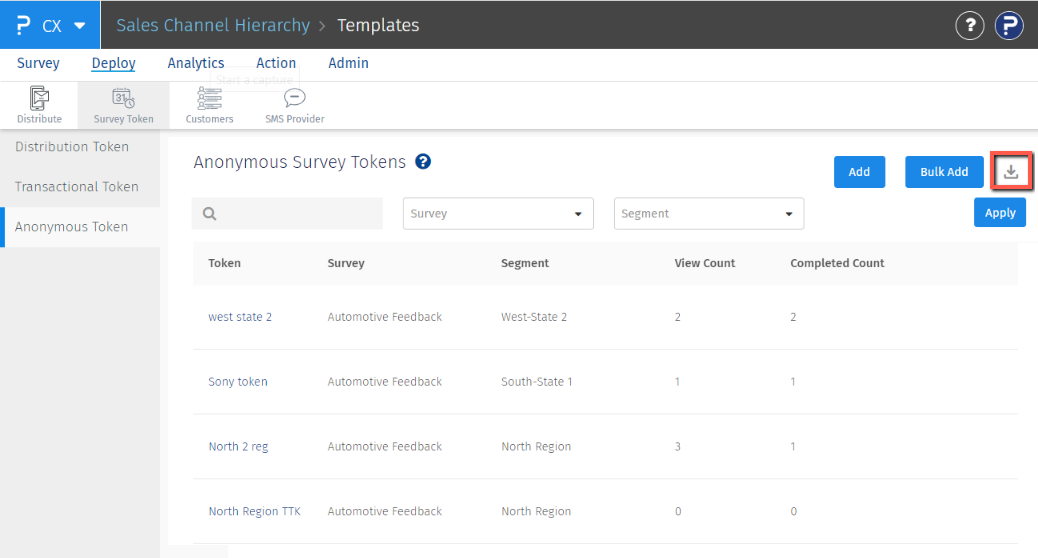Click the Sales Channel Hierarchy breadcrumb
Screen dimensions: 1038x558
(213, 25)
